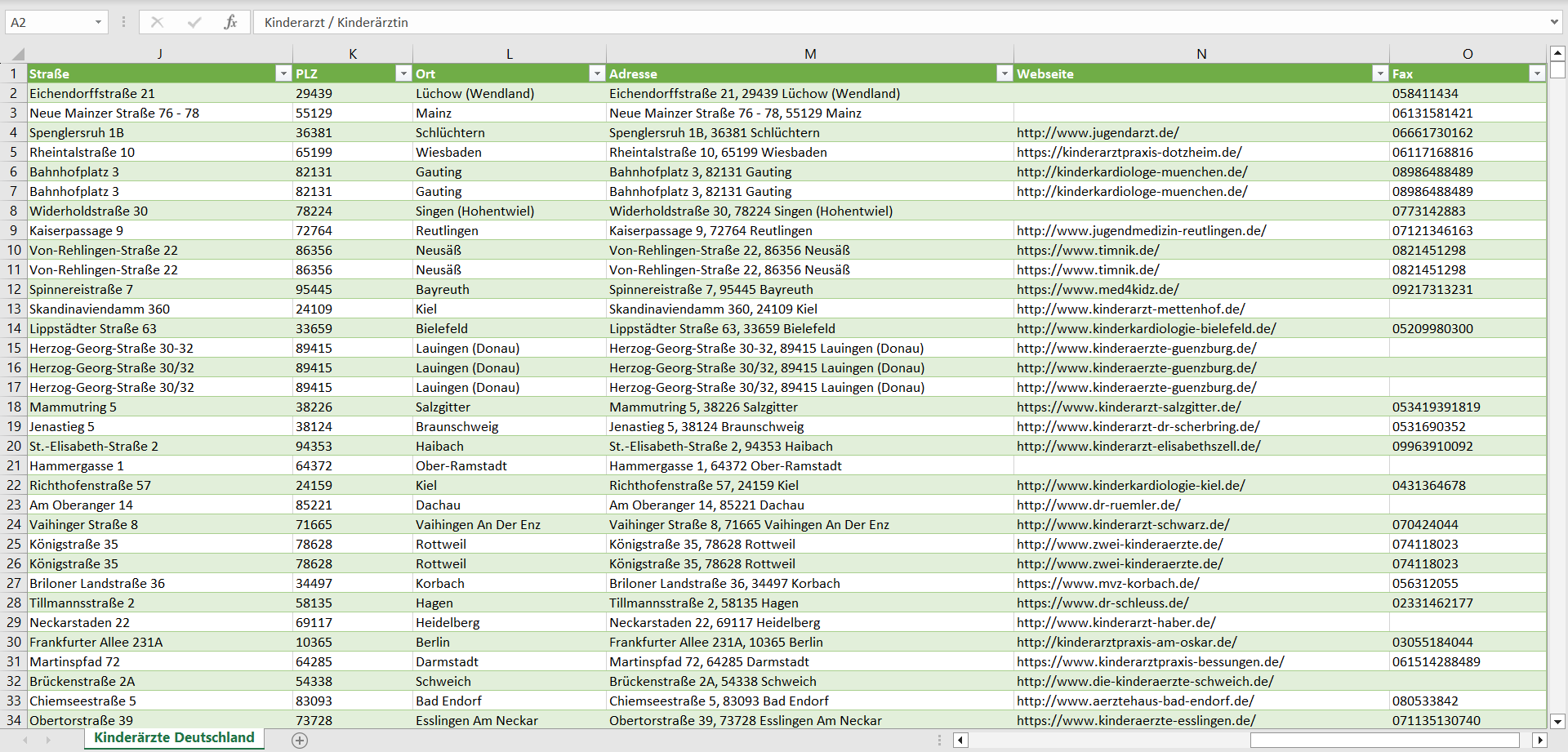Screen dimensions: 1568x752
Task: Click the next sheet navigation arrow
Action: (48, 740)
